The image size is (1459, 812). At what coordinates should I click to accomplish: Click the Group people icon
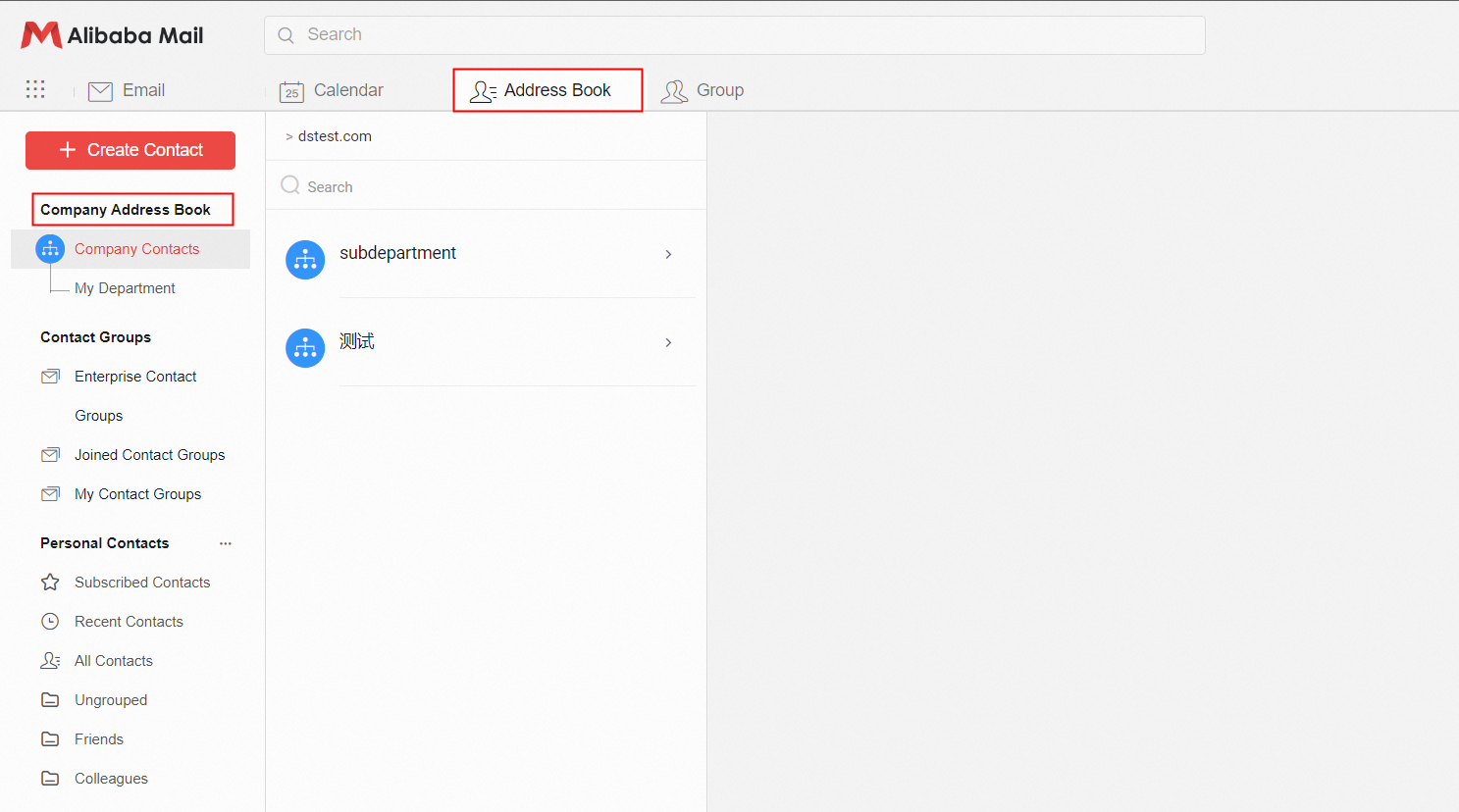(x=674, y=91)
